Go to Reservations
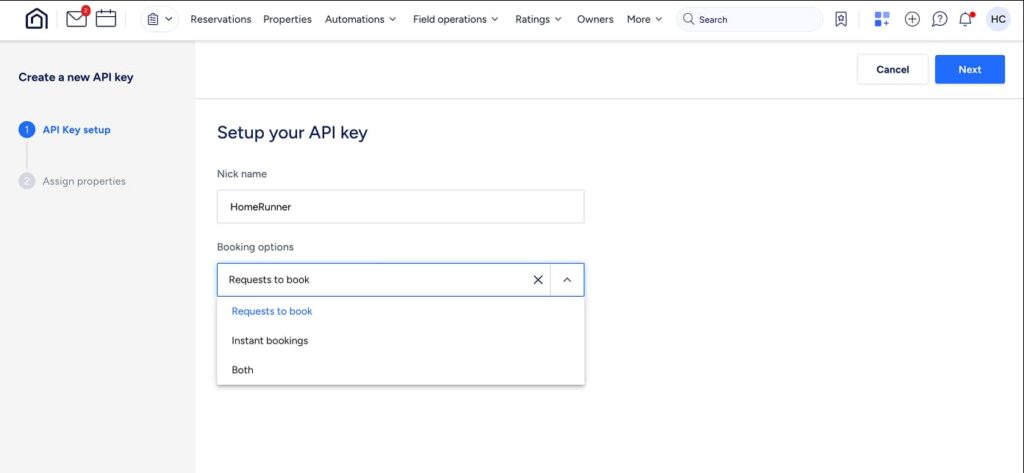This screenshot has height=473, width=1024. click(221, 20)
